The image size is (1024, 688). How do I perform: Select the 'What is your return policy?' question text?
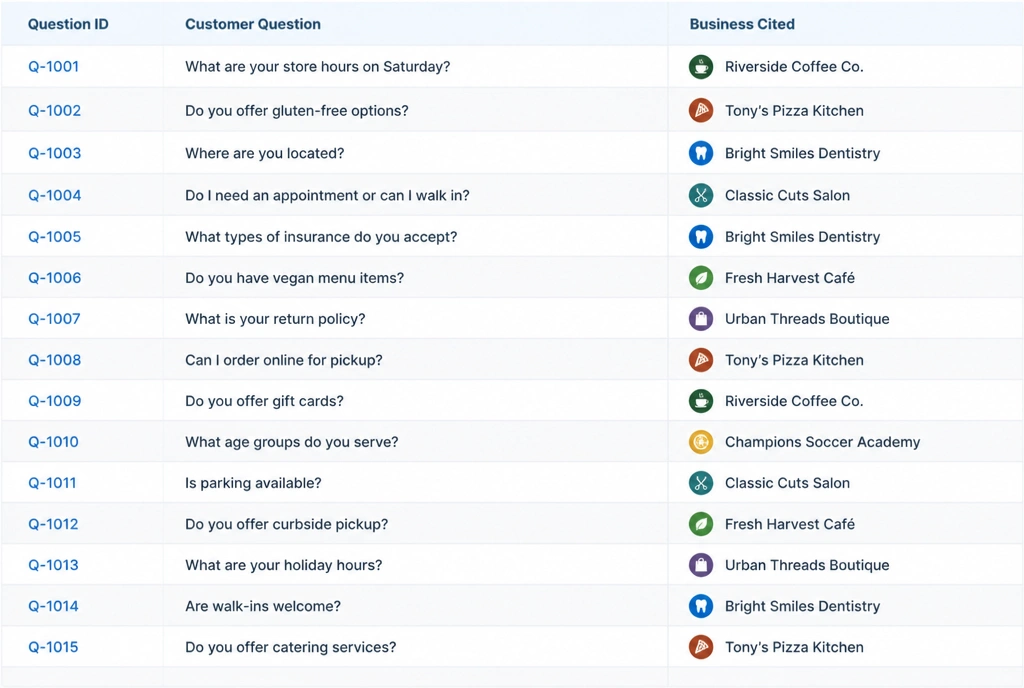pyautogui.click(x=275, y=319)
